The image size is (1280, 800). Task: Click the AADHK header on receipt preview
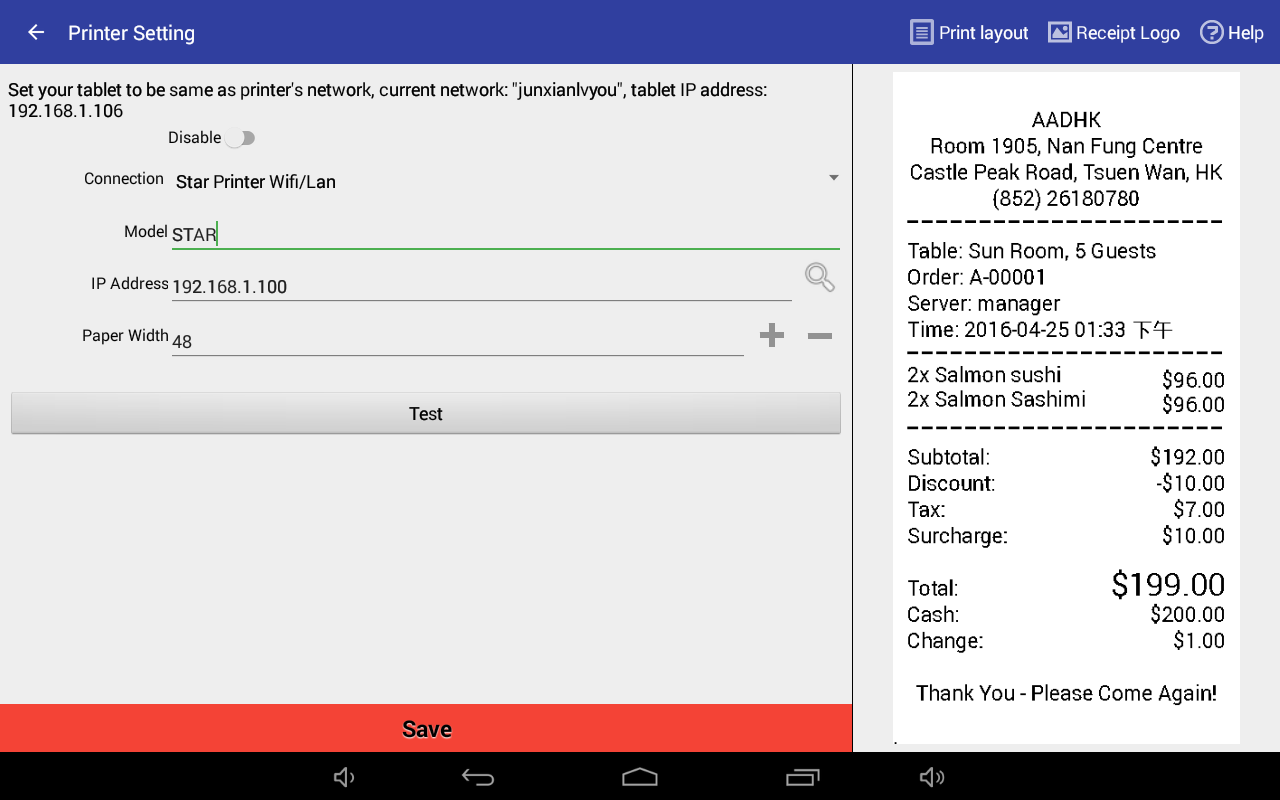(1066, 120)
